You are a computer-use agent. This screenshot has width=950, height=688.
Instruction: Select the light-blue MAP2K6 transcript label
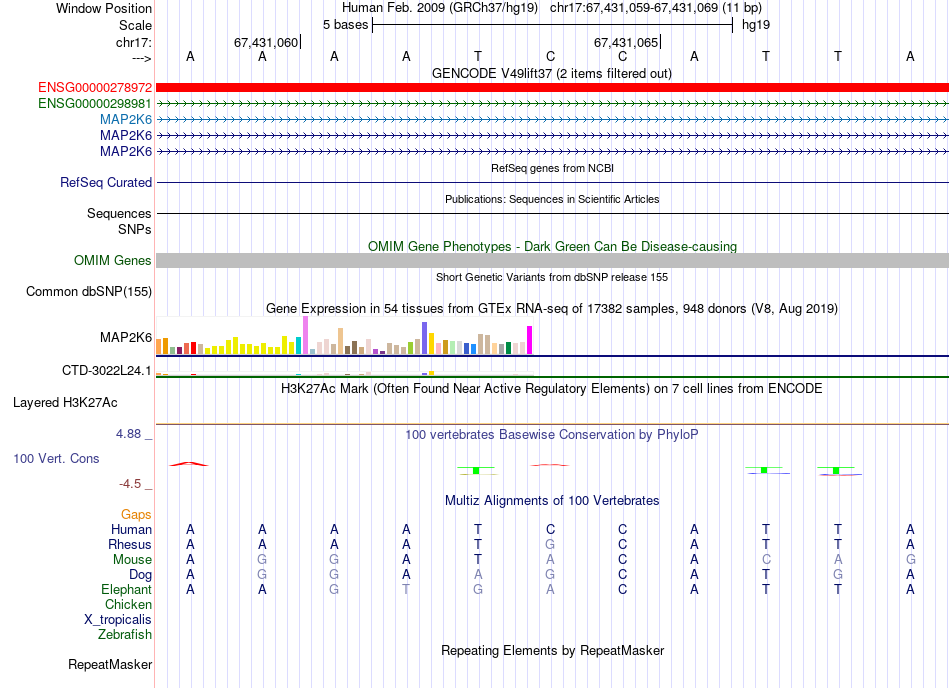[126, 119]
